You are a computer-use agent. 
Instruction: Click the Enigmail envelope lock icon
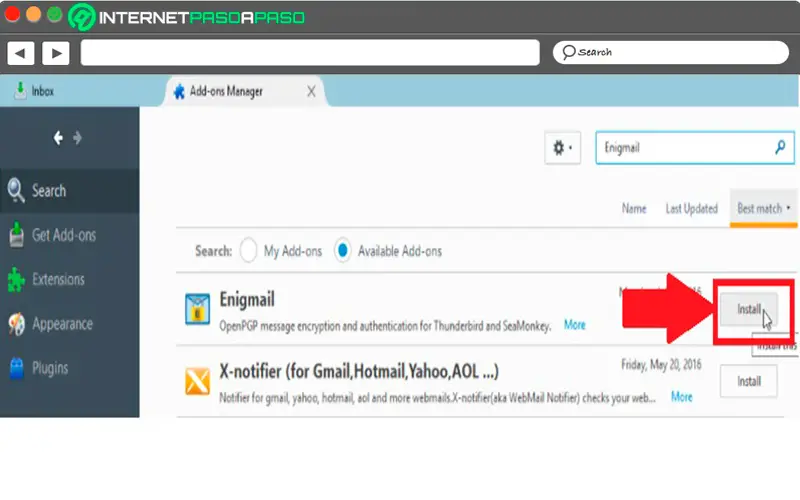pyautogui.click(x=197, y=309)
